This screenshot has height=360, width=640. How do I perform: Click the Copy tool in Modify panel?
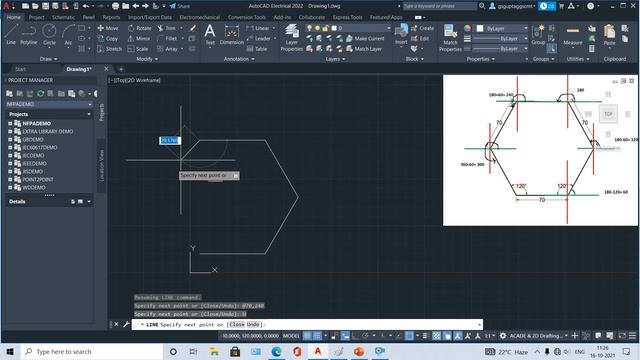coord(108,38)
